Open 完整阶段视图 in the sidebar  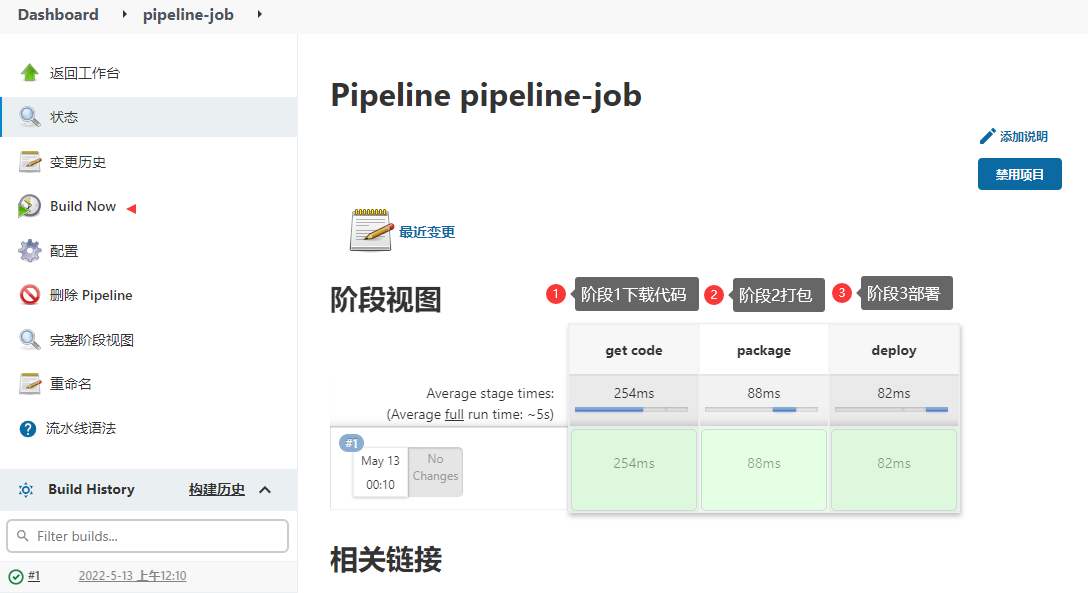(92, 340)
